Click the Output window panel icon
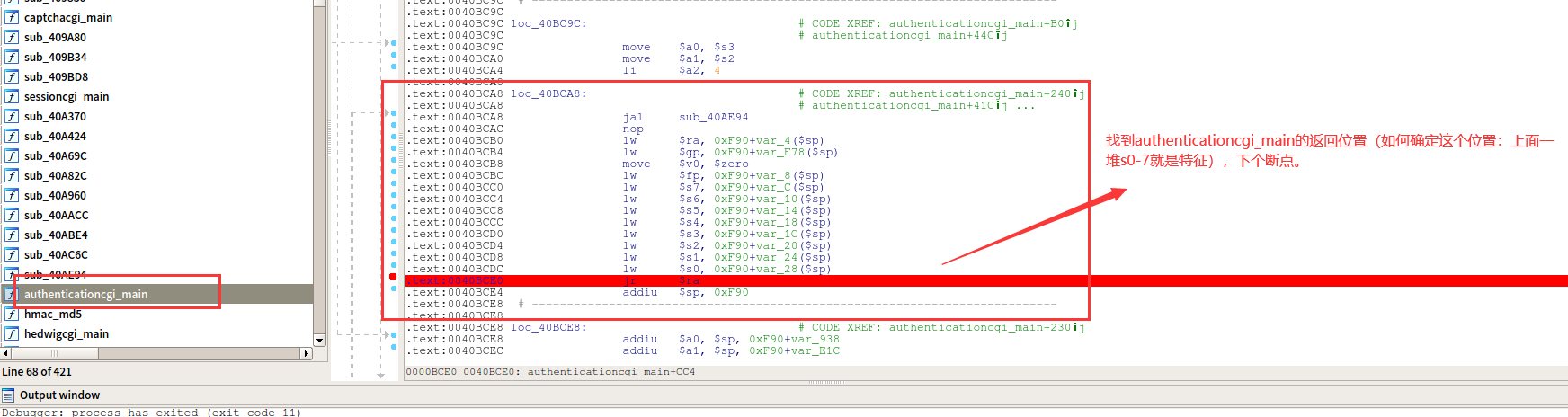1568x417 pixels. [8, 395]
